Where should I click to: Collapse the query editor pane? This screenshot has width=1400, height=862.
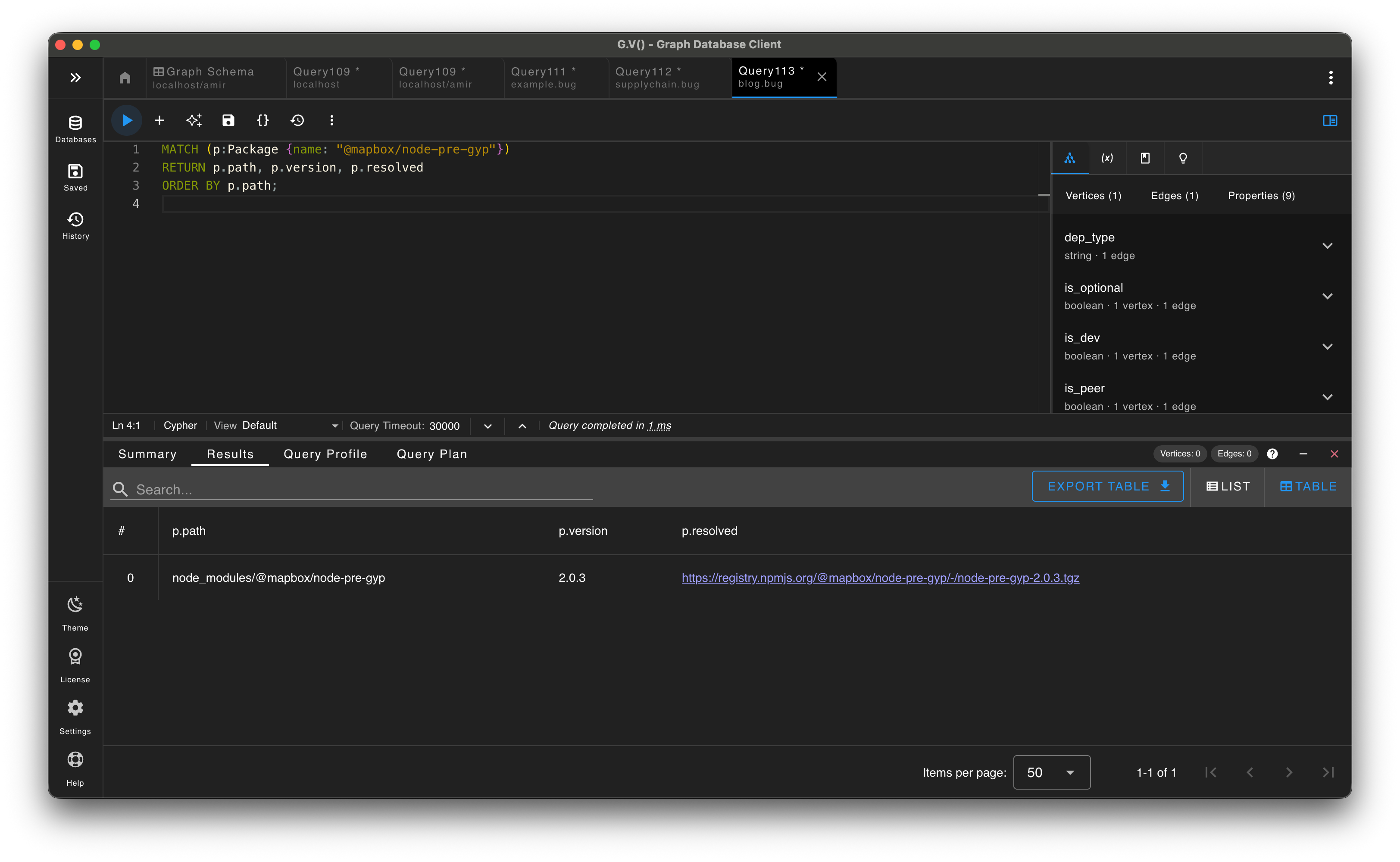[x=521, y=425]
